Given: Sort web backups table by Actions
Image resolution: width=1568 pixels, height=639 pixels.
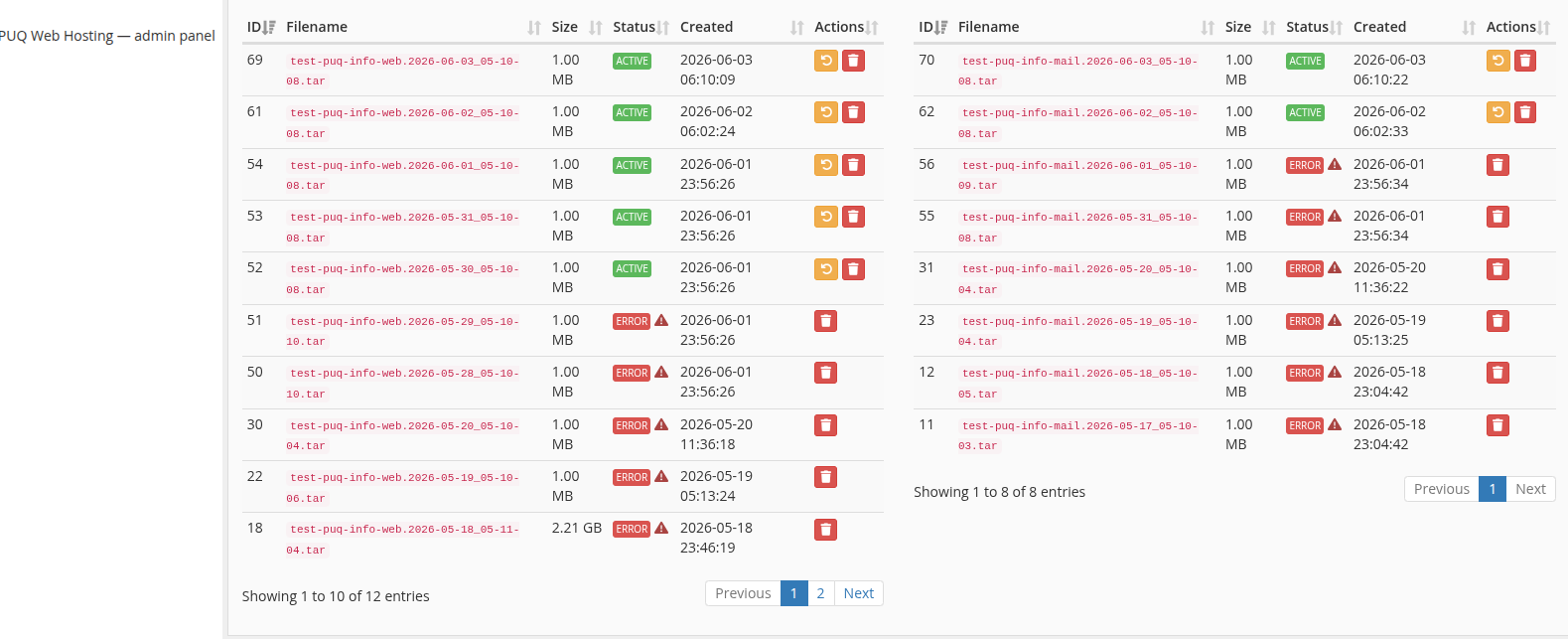Looking at the screenshot, I should [x=847, y=27].
